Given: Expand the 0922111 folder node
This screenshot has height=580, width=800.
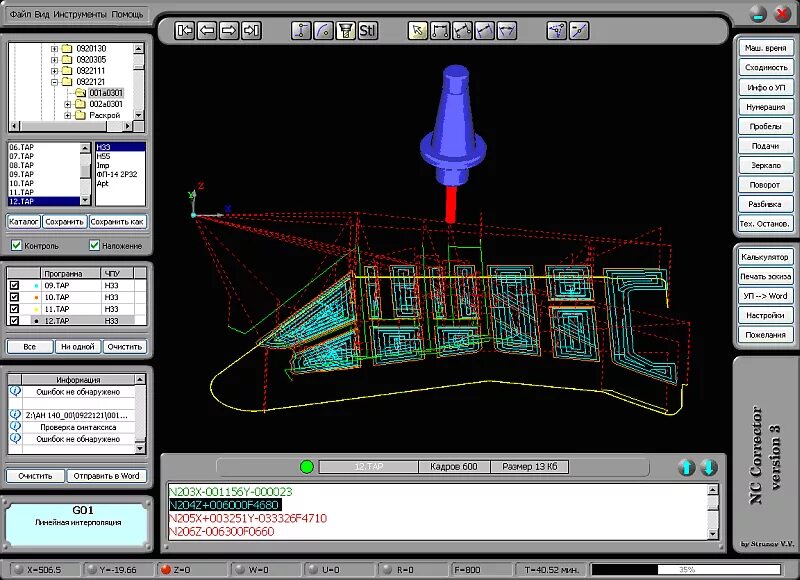Looking at the screenshot, I should pos(54,71).
